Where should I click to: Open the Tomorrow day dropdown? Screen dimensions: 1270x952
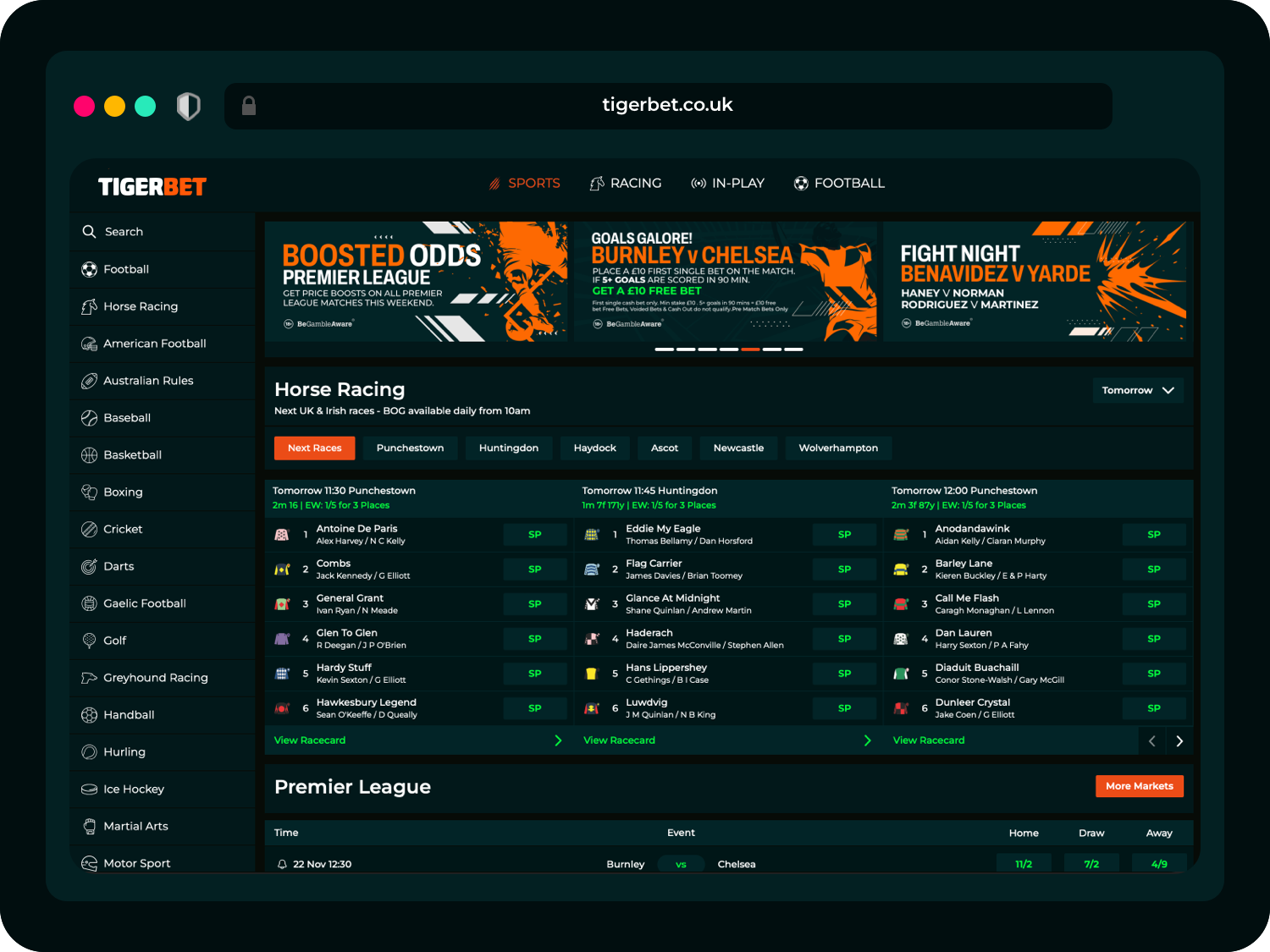click(x=1137, y=390)
